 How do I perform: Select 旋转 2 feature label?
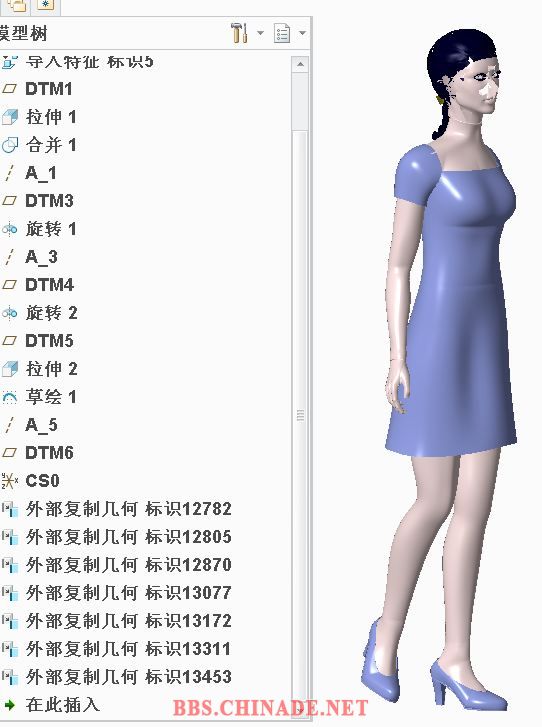(51, 313)
